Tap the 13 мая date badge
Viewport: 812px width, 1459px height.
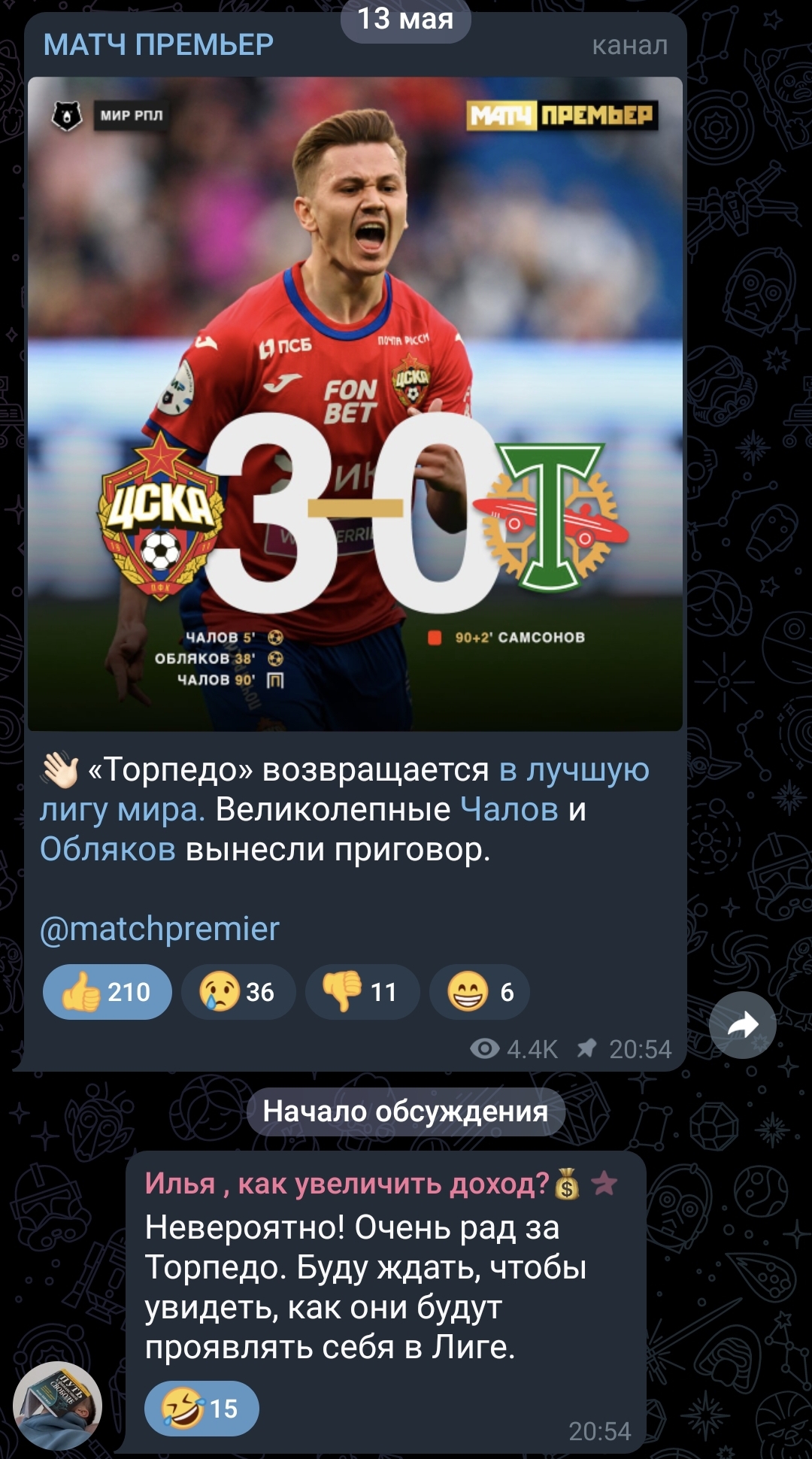(x=406, y=19)
